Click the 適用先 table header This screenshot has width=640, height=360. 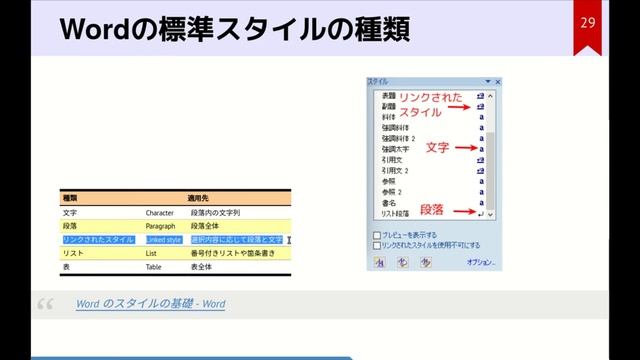pyautogui.click(x=198, y=198)
